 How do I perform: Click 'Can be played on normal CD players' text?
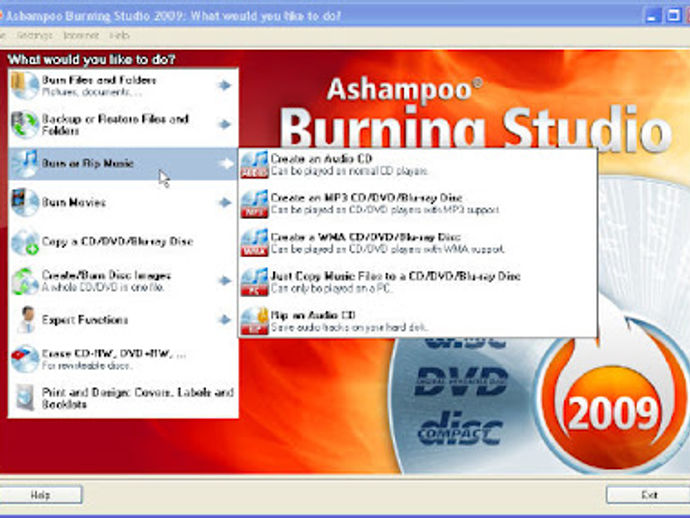[349, 171]
